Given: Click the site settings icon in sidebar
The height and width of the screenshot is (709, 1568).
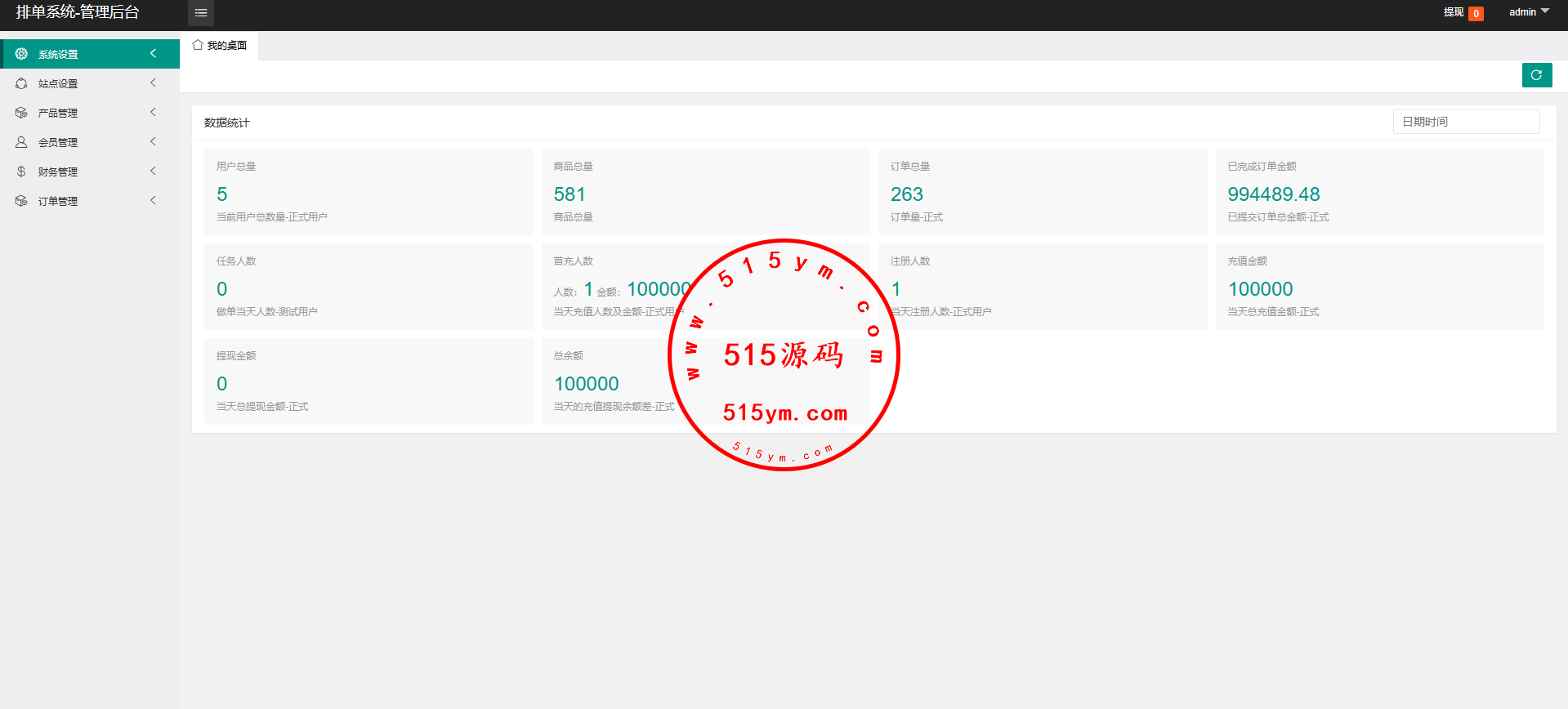Looking at the screenshot, I should coord(21,83).
